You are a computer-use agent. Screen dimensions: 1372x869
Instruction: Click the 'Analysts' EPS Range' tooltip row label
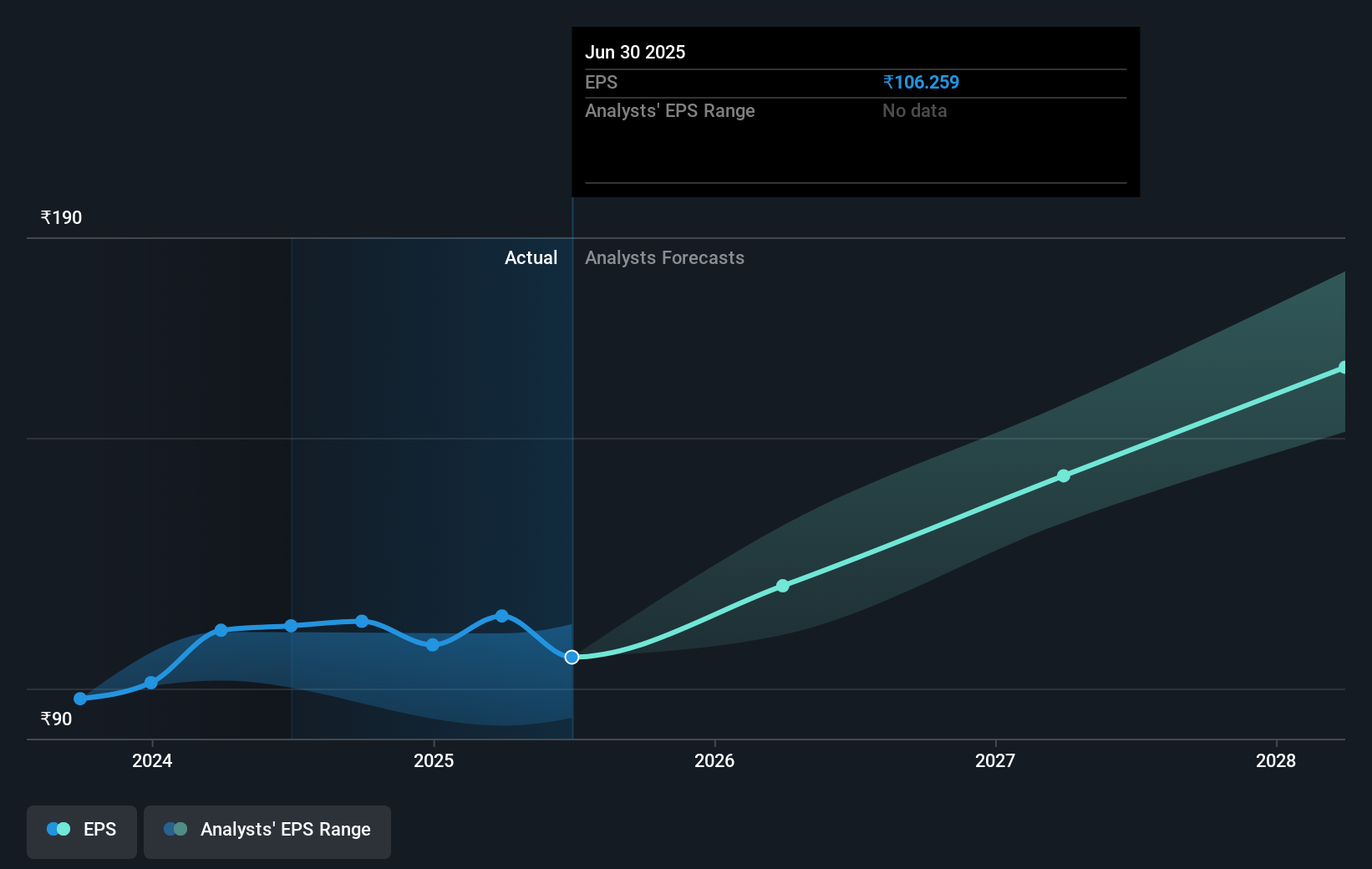tap(670, 111)
